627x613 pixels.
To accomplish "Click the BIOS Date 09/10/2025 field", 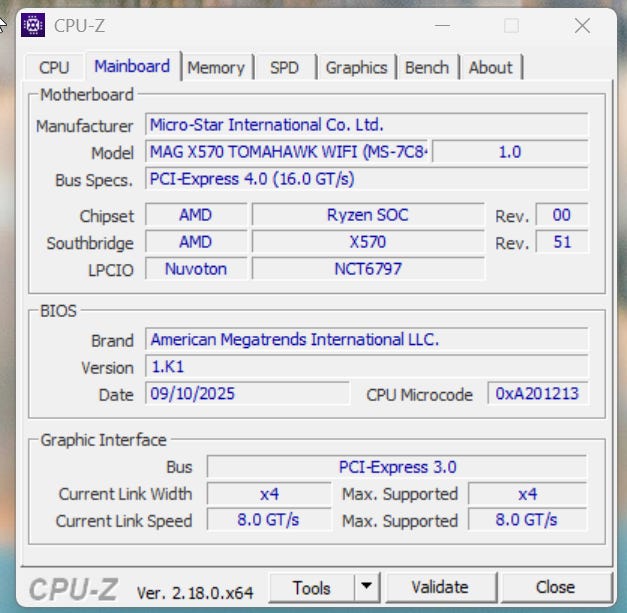I will click(x=248, y=393).
